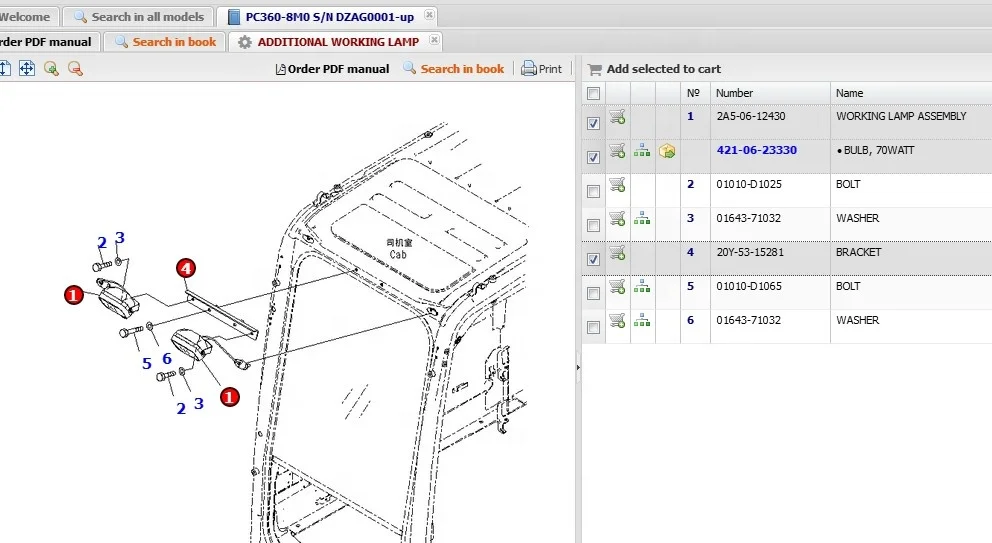Screen dimensions: 992x543
Task: Open structure tree icon for BULB, 70WATT row
Action: [x=642, y=151]
